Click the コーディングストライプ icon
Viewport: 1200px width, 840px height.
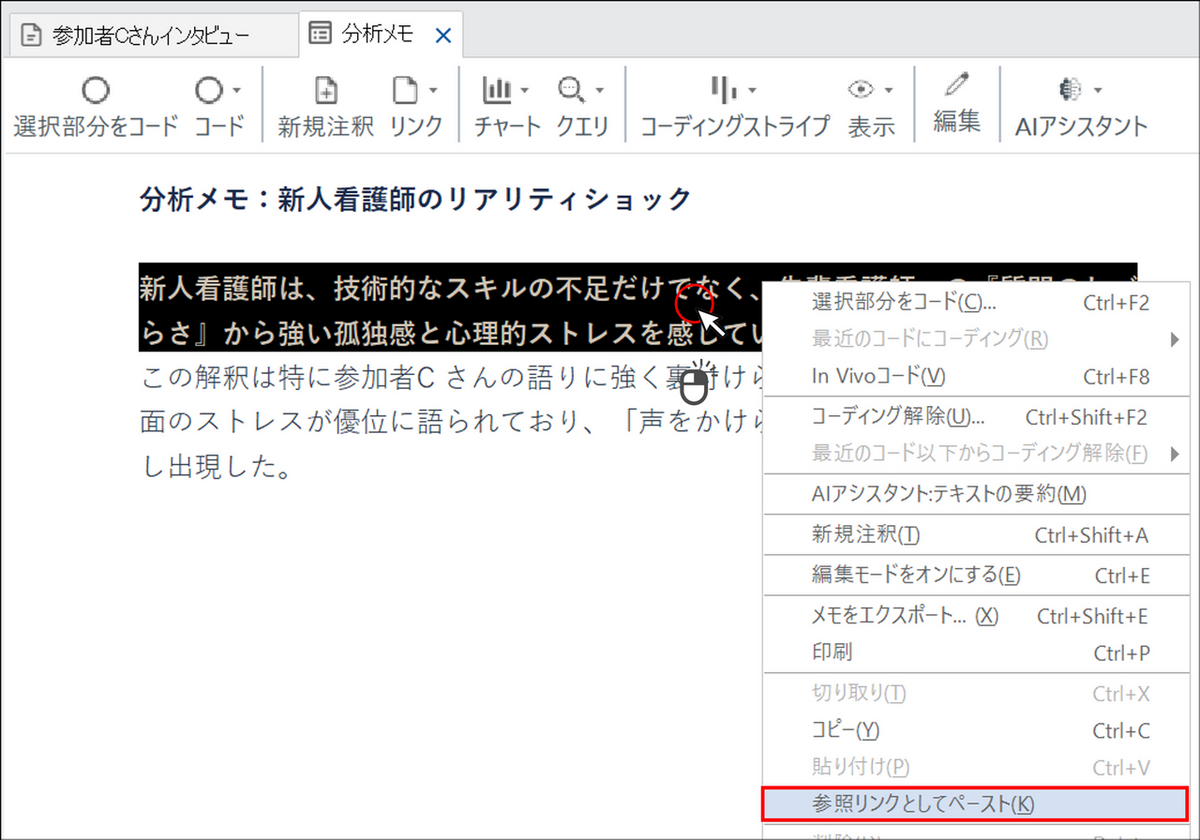click(723, 91)
